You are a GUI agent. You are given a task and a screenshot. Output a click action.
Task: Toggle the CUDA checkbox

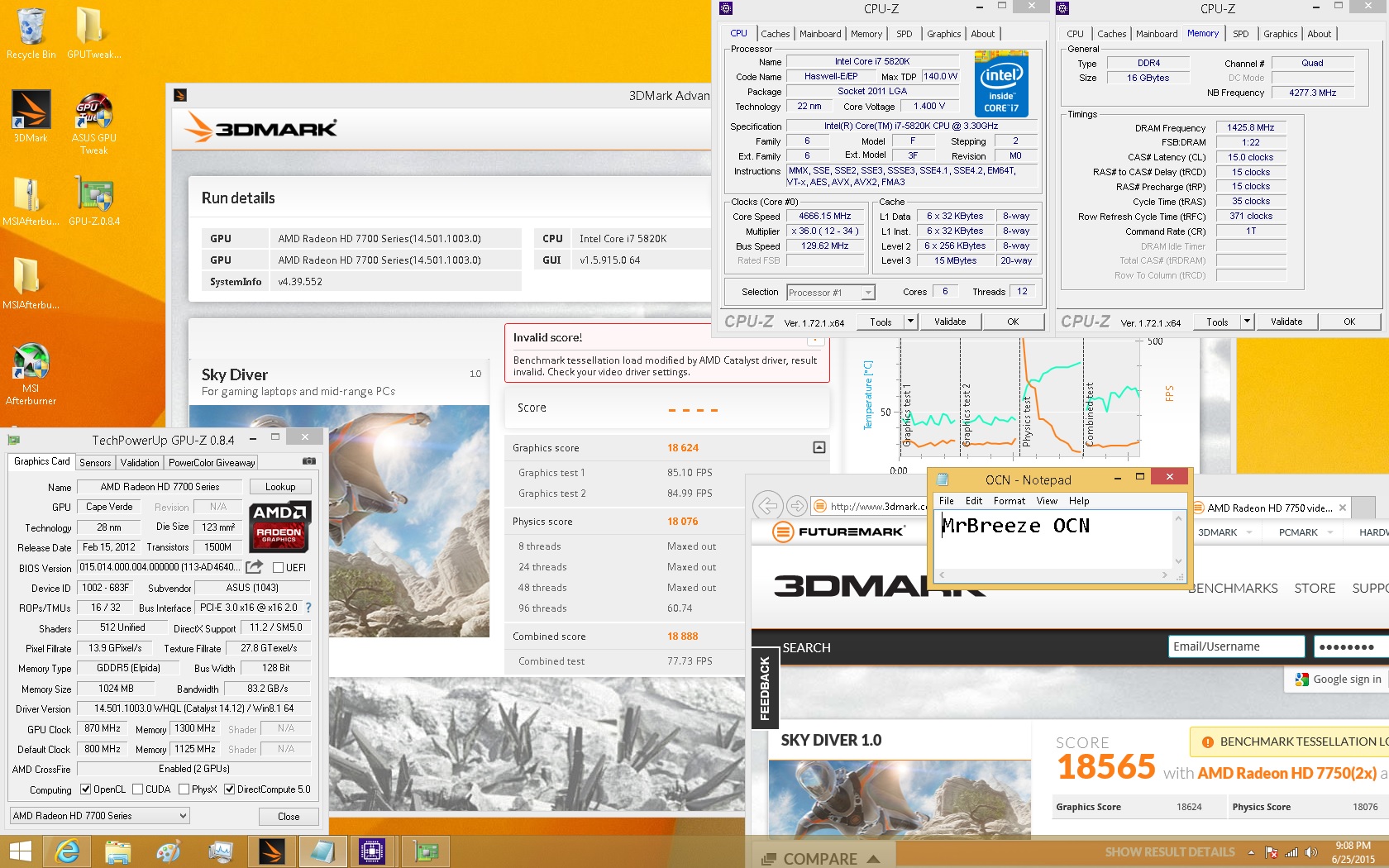click(x=137, y=789)
